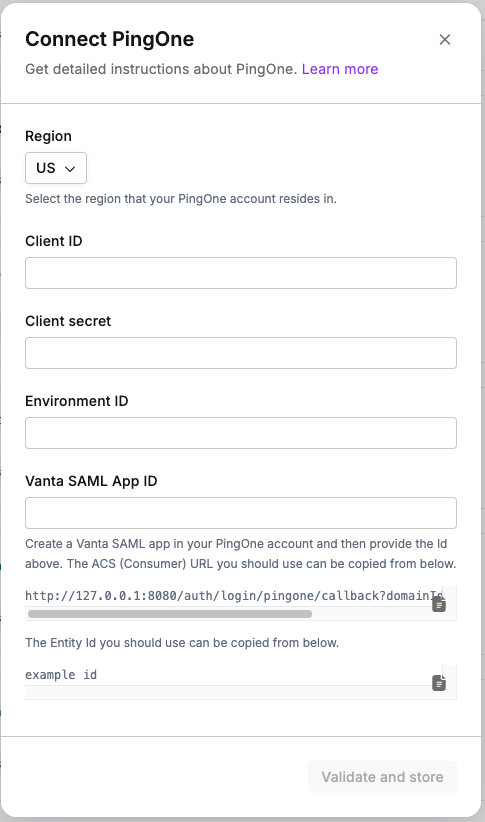485x822 pixels.
Task: Focus the Environment ID input field
Action: (241, 433)
